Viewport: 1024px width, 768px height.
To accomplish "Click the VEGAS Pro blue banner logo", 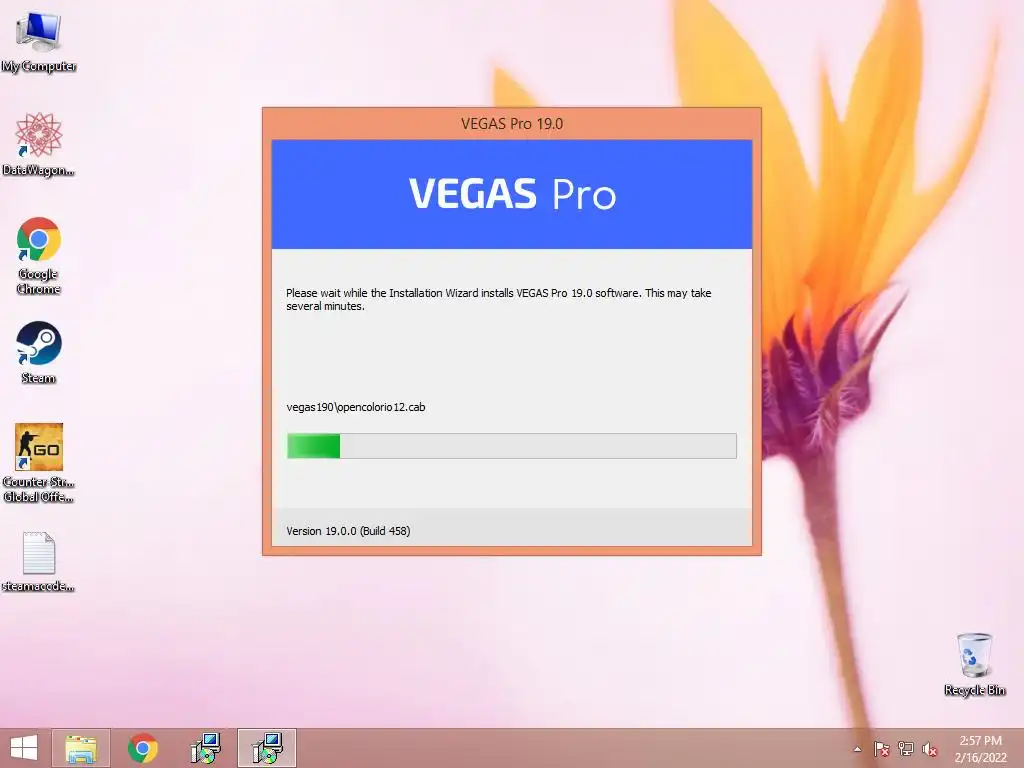I will (x=512, y=194).
